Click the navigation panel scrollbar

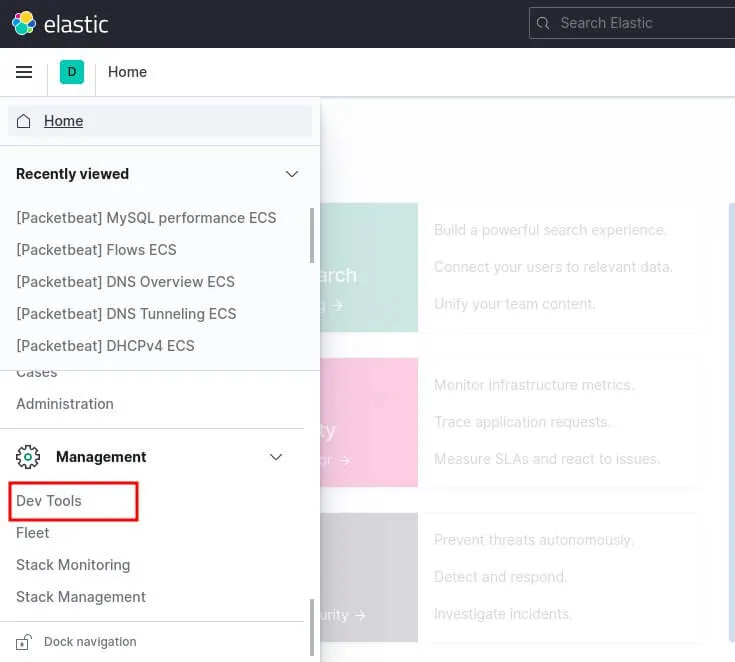(312, 627)
